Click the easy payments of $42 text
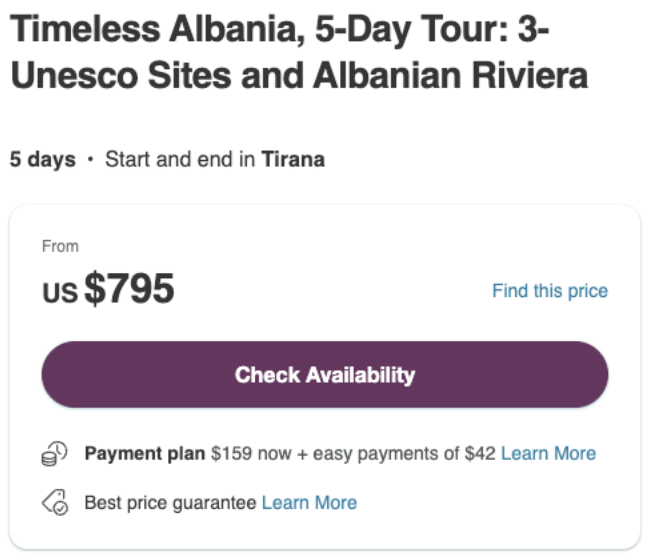 tap(404, 453)
